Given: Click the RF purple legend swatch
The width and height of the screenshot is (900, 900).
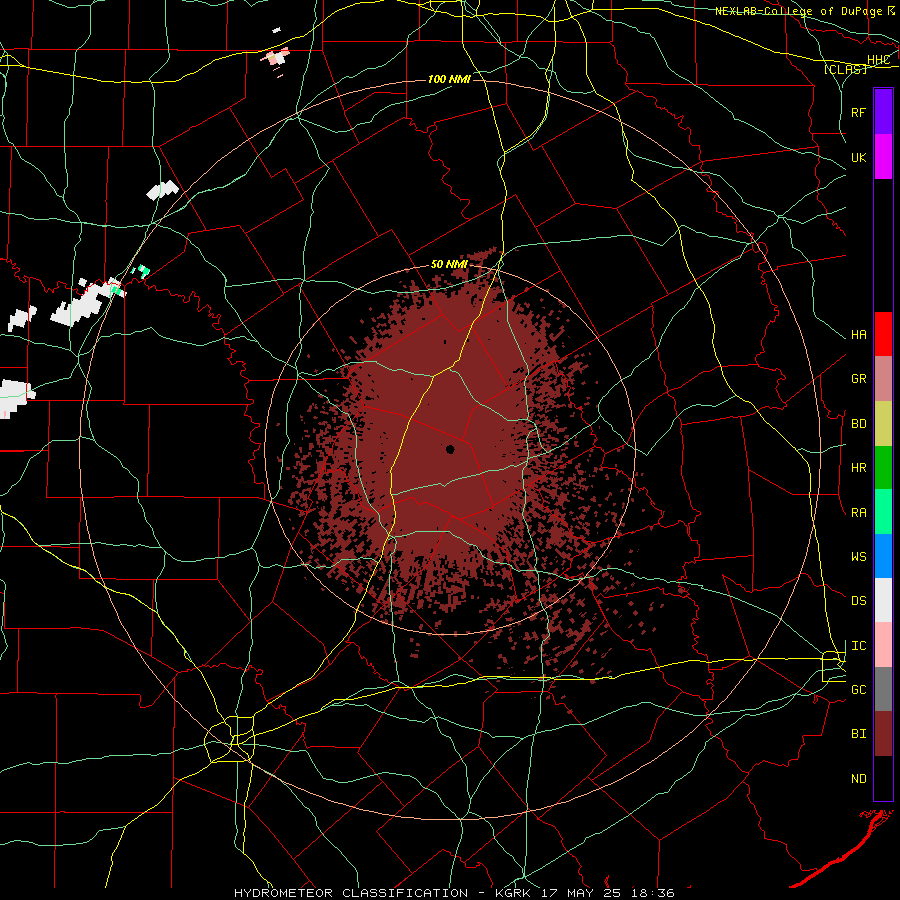Looking at the screenshot, I should tap(883, 111).
